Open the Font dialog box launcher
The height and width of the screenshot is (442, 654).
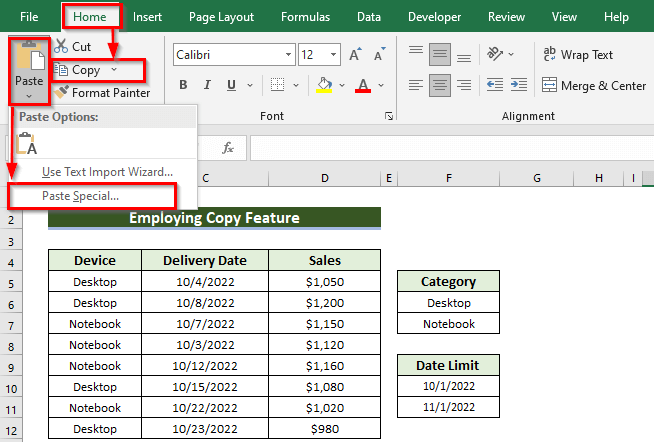pos(388,117)
